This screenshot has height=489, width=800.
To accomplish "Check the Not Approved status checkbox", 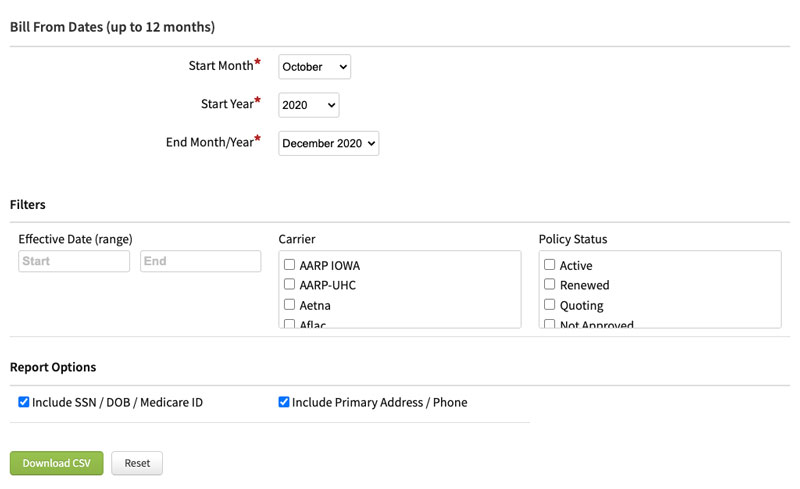I will coord(549,324).
